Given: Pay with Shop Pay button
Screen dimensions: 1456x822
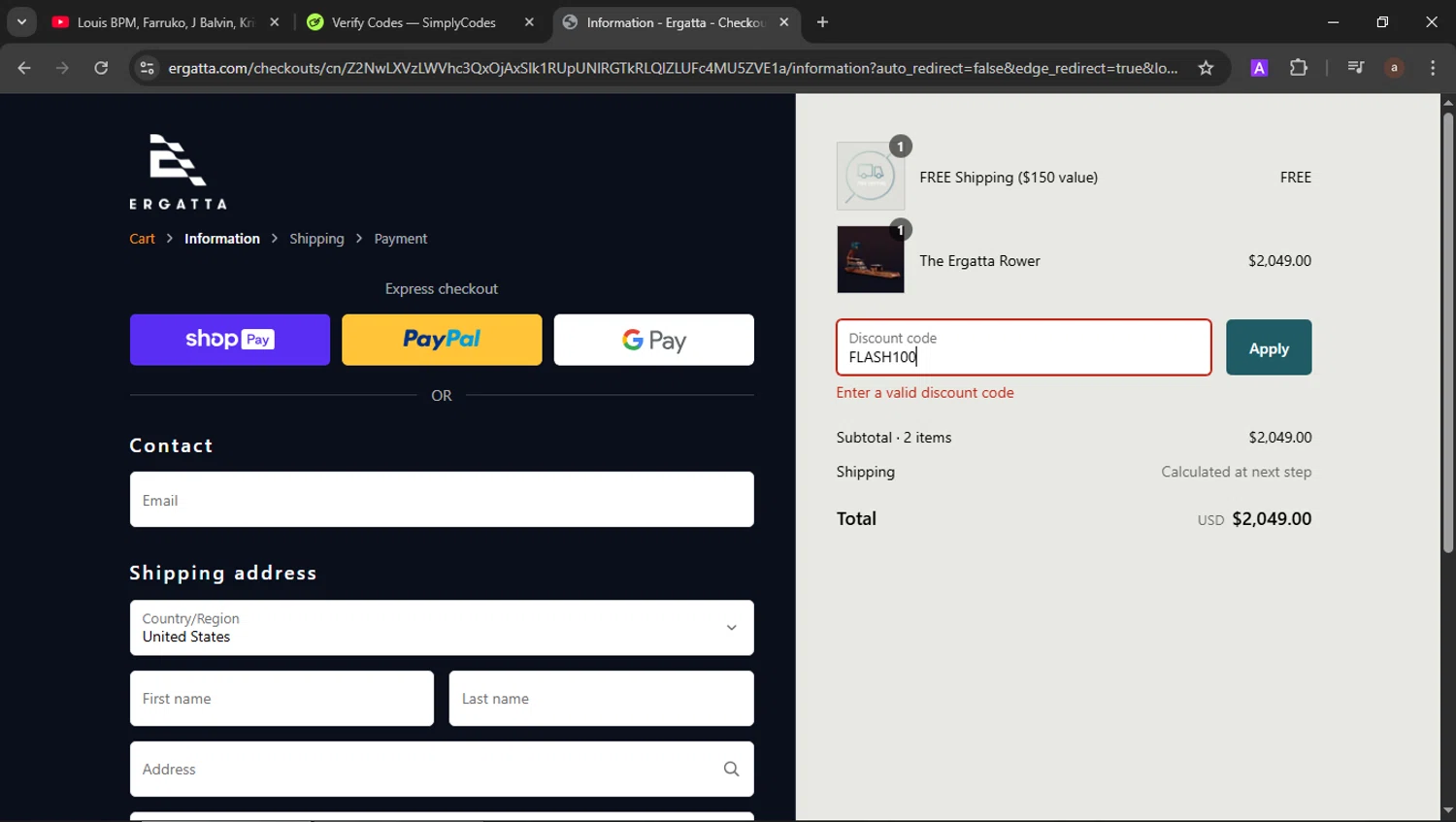Looking at the screenshot, I should 230,340.
